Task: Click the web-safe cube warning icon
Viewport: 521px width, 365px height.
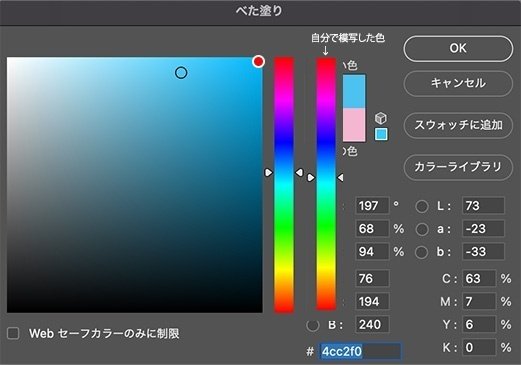Action: [x=381, y=118]
